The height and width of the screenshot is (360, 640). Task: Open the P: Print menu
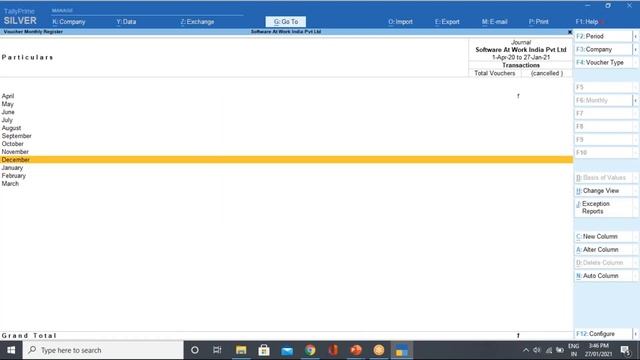point(538,22)
